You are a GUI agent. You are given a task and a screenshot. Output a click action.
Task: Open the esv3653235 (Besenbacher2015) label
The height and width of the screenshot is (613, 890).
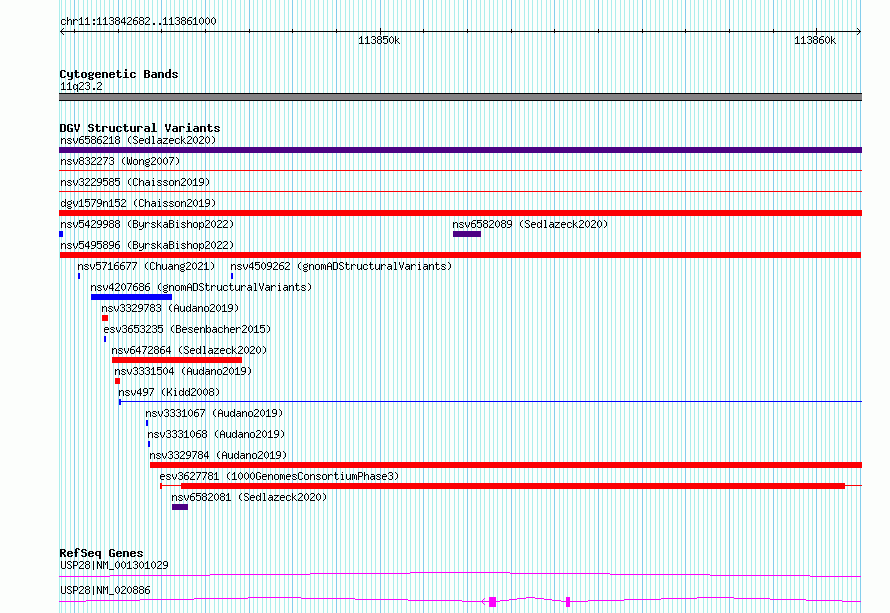tap(187, 329)
